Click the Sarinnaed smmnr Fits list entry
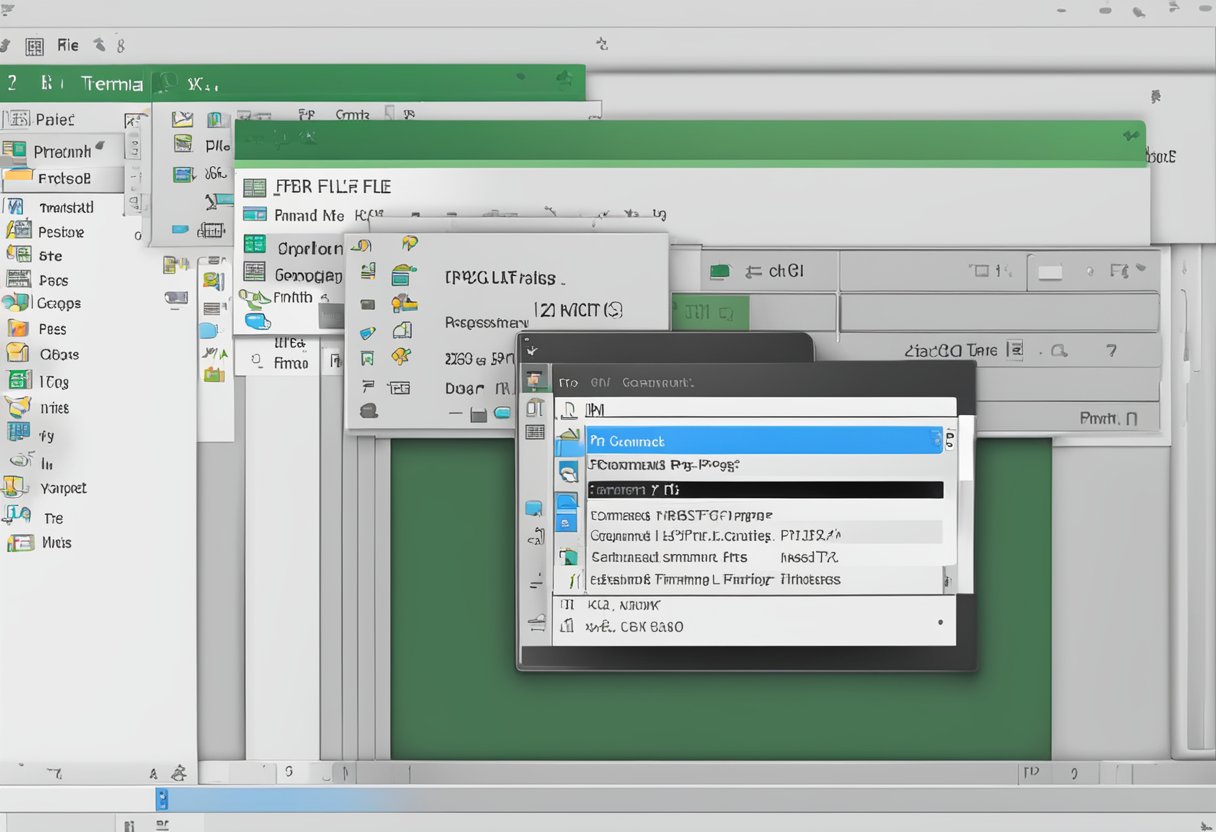Viewport: 1216px width, 832px height. [668, 557]
